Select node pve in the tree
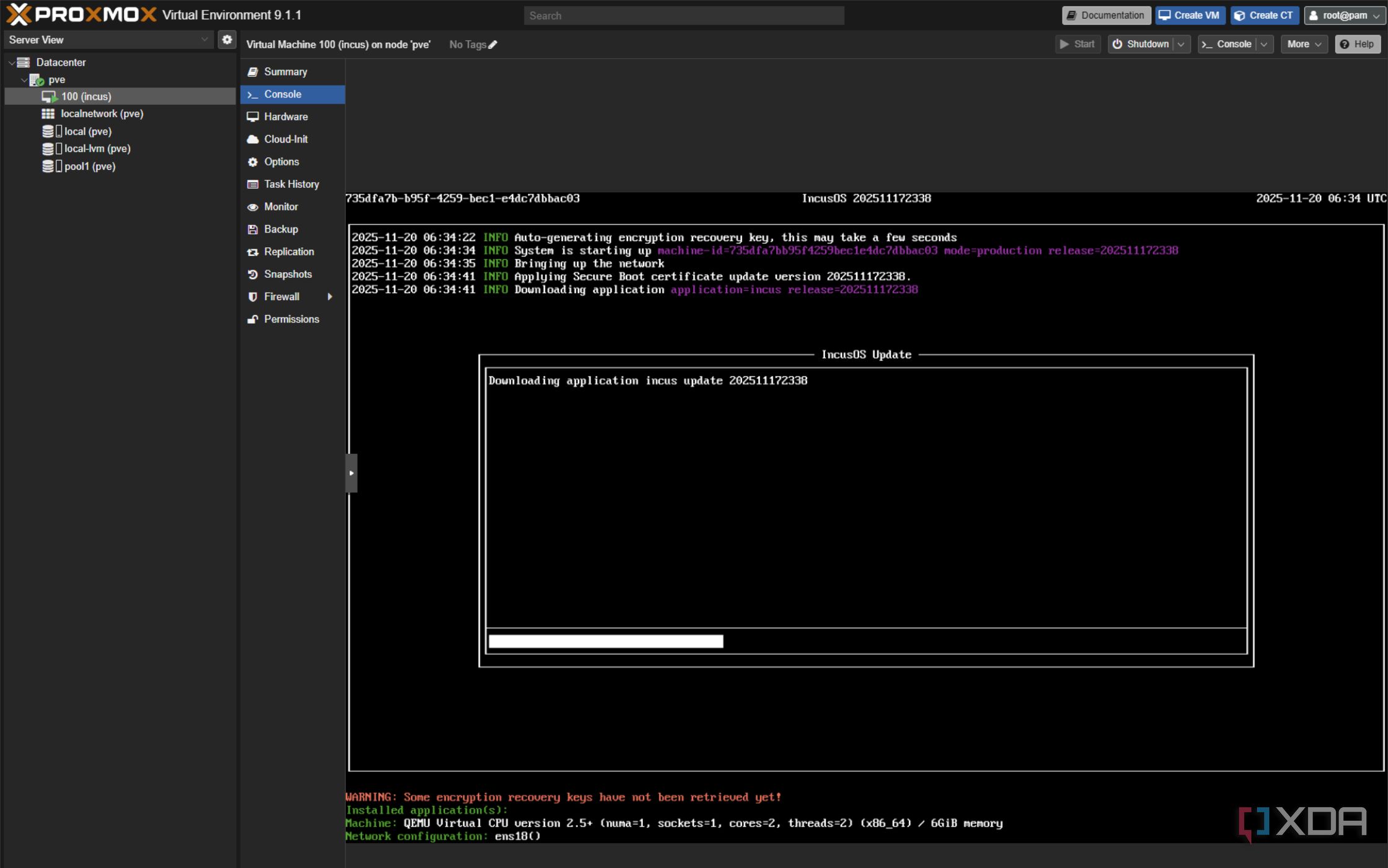Screen dimensions: 1388x868 [56, 80]
